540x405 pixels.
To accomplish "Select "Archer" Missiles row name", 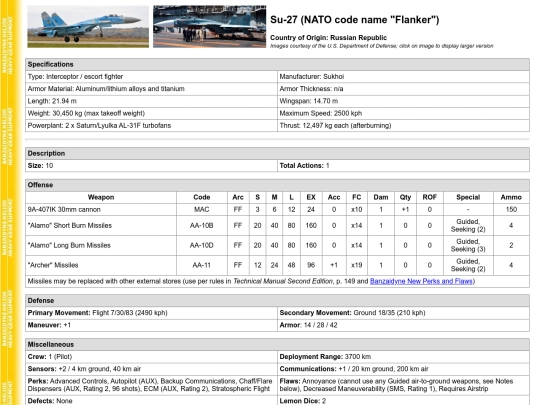I will click(53, 265).
